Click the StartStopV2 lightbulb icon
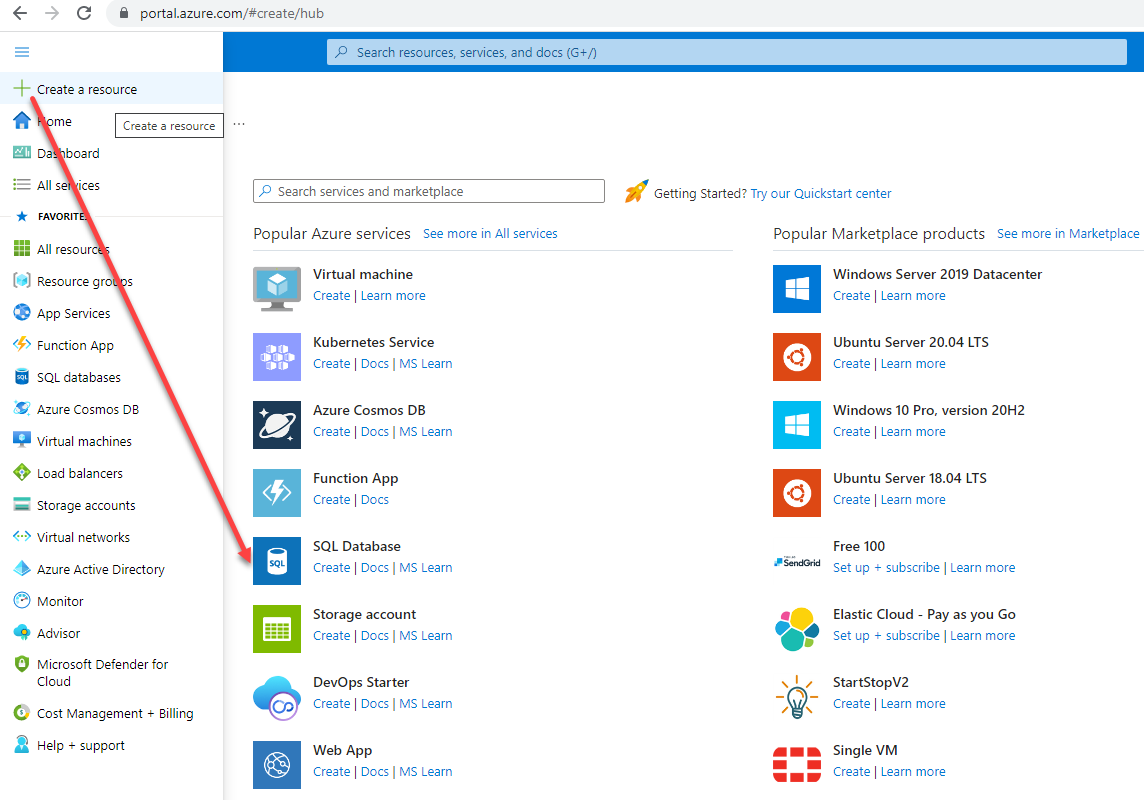The height and width of the screenshot is (800, 1144). tap(797, 697)
